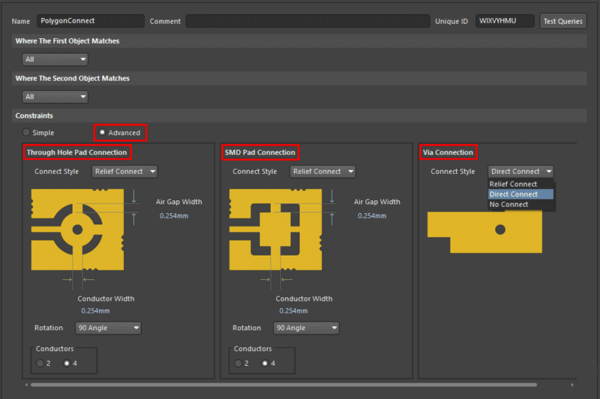Viewport: 600px width, 399px height.
Task: Click the SMD Pad relief preview image
Action: click(276, 230)
